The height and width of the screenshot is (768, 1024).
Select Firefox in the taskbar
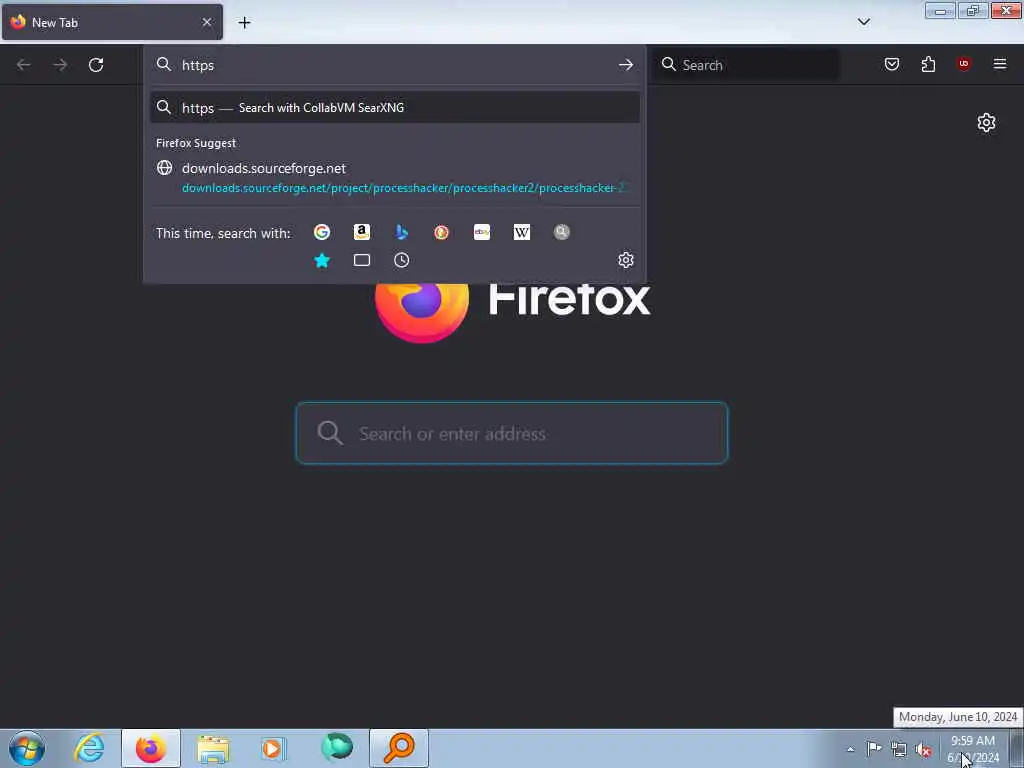coord(150,748)
